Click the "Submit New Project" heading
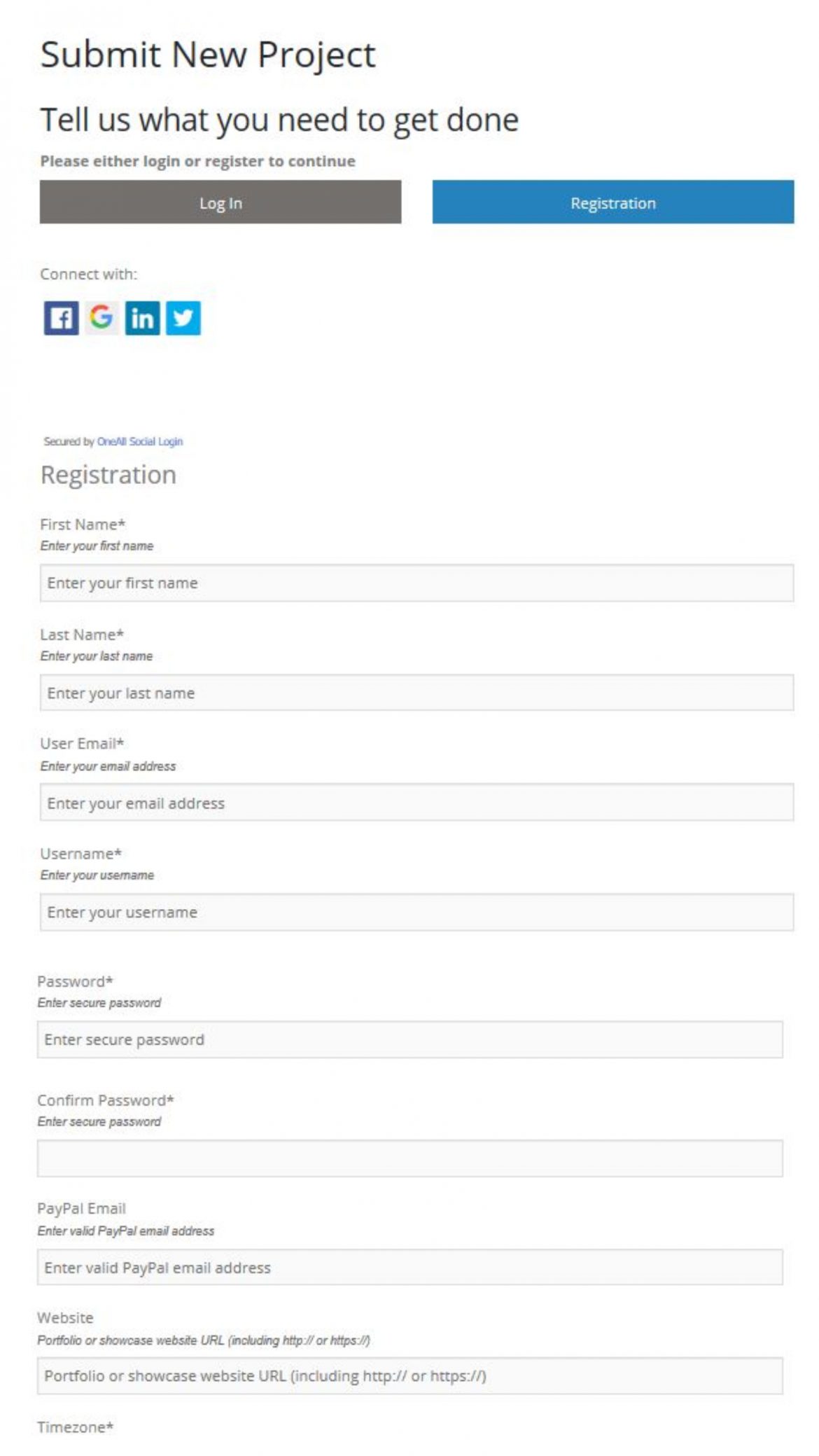 (208, 55)
